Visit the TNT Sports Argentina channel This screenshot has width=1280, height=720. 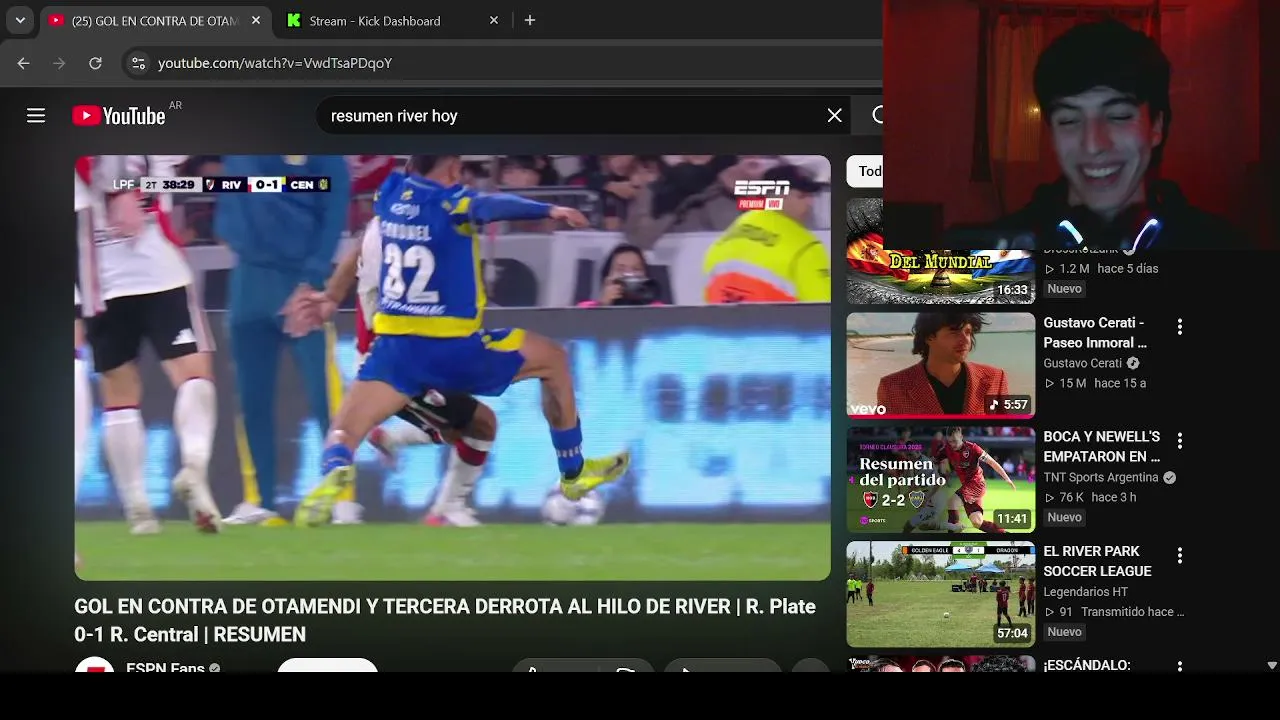pos(1101,477)
